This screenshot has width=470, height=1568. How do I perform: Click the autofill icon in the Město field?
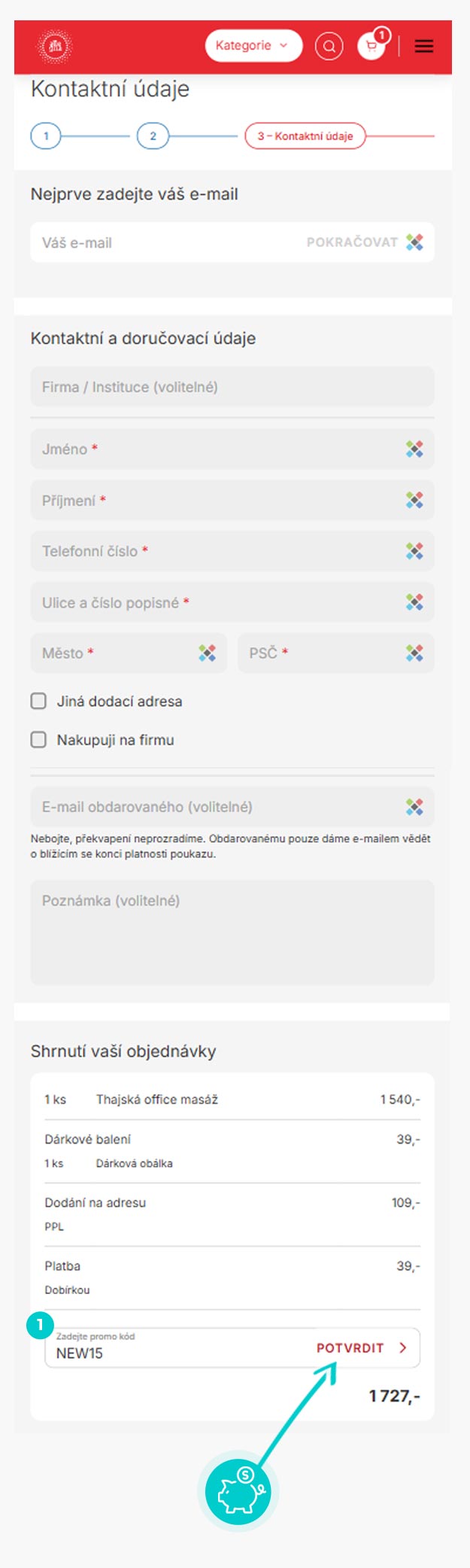tap(207, 653)
